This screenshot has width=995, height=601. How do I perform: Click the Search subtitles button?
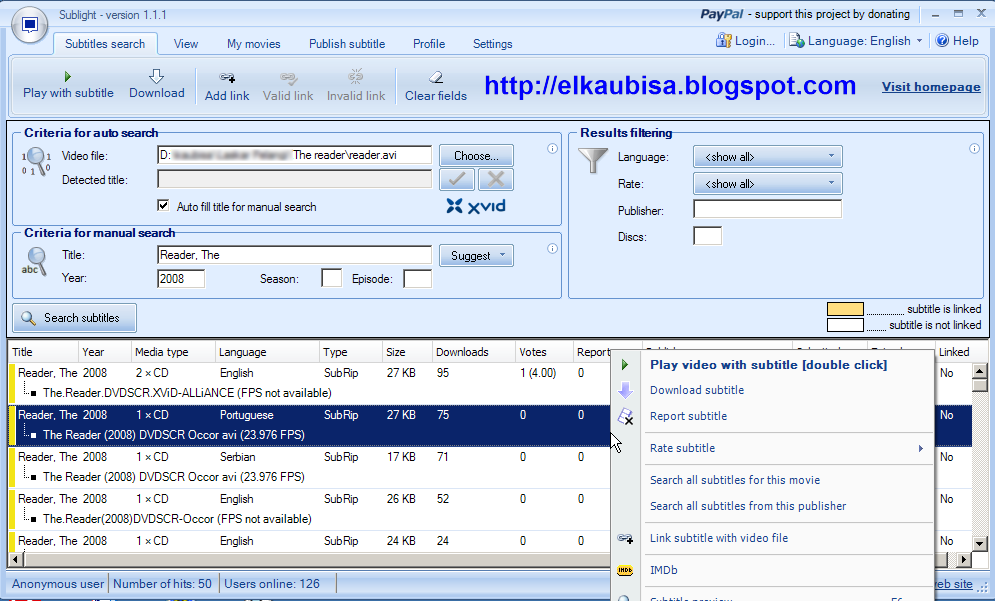[x=74, y=318]
